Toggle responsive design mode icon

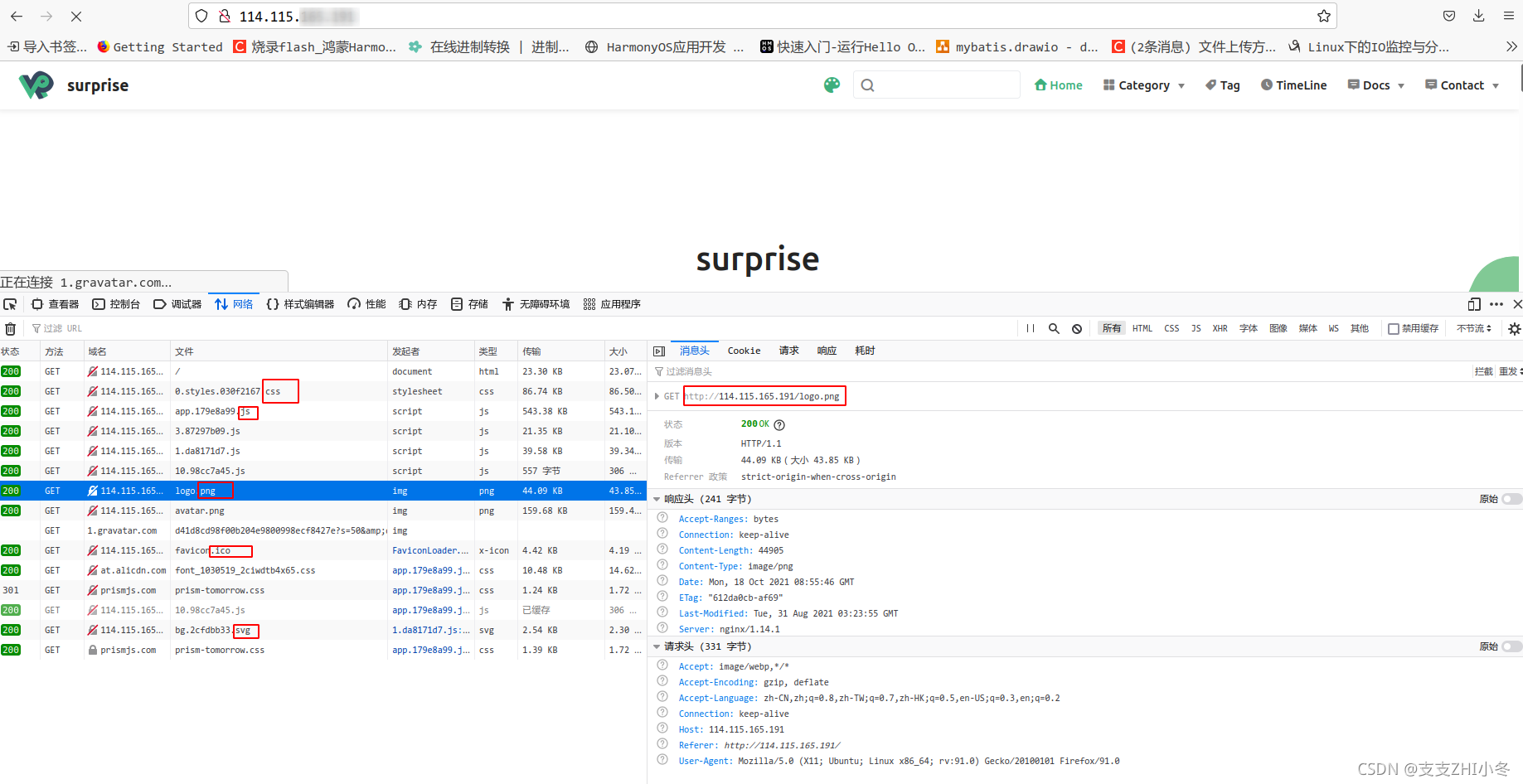(1474, 304)
